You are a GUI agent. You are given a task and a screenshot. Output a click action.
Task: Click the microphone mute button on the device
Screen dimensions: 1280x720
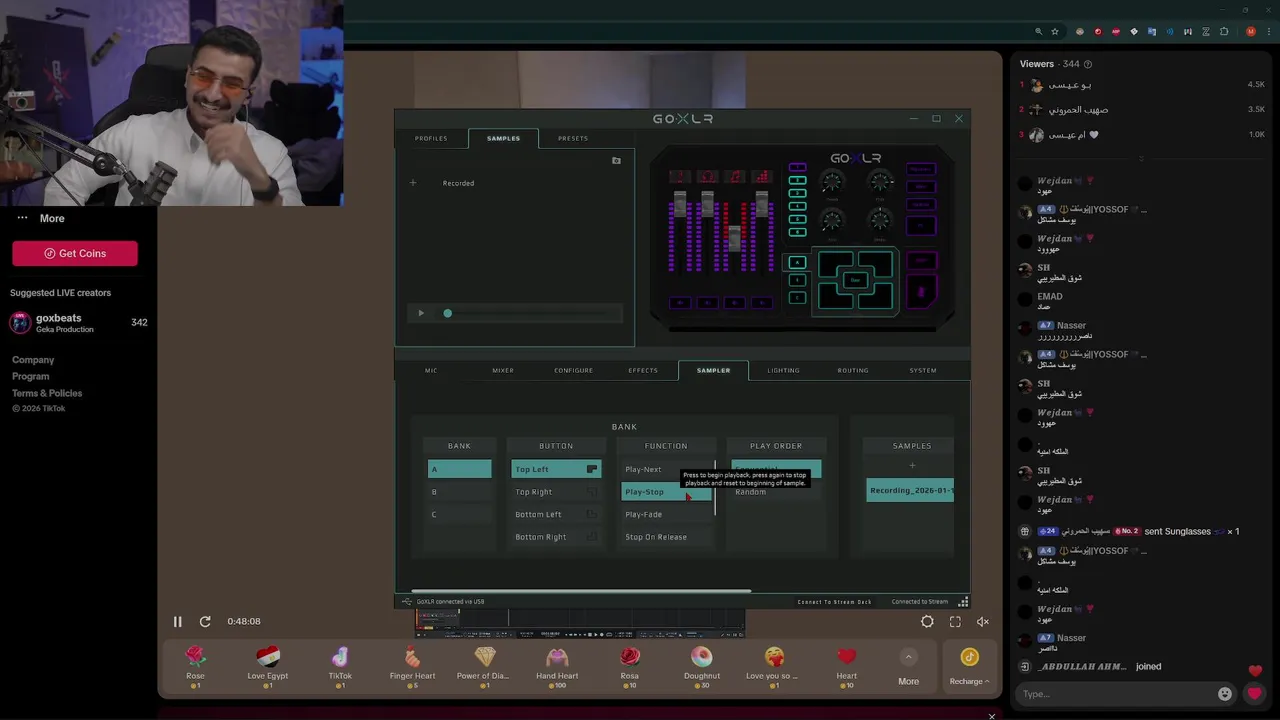click(921, 292)
